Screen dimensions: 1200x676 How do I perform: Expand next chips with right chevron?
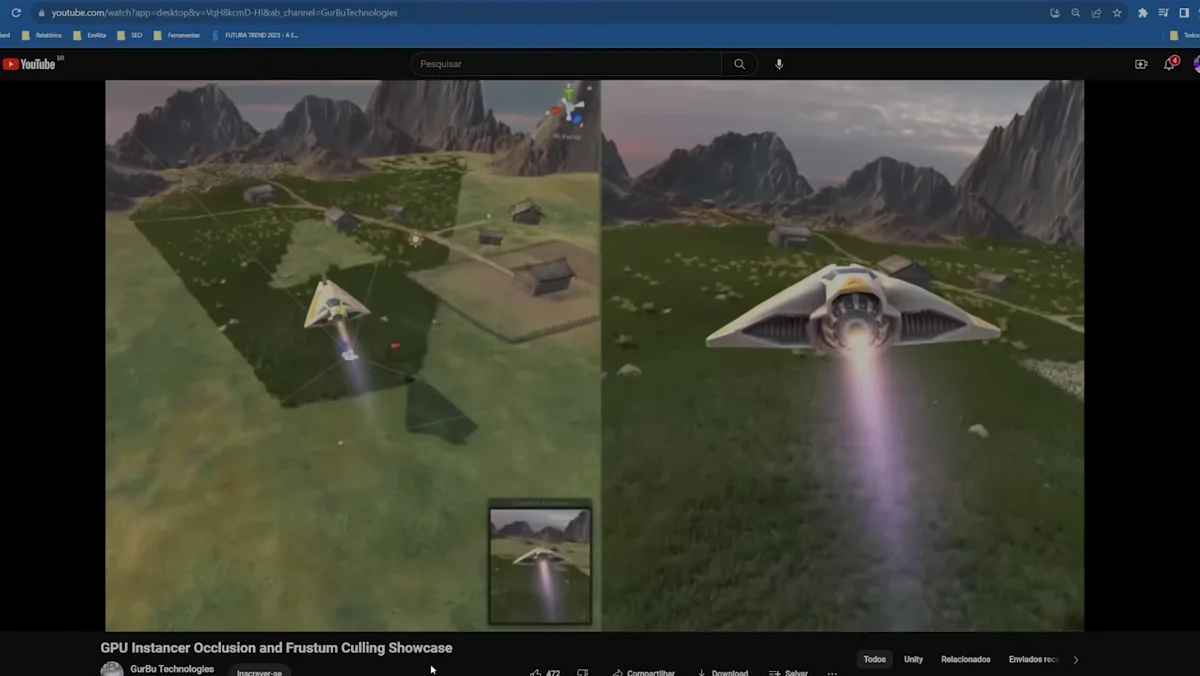coord(1076,660)
